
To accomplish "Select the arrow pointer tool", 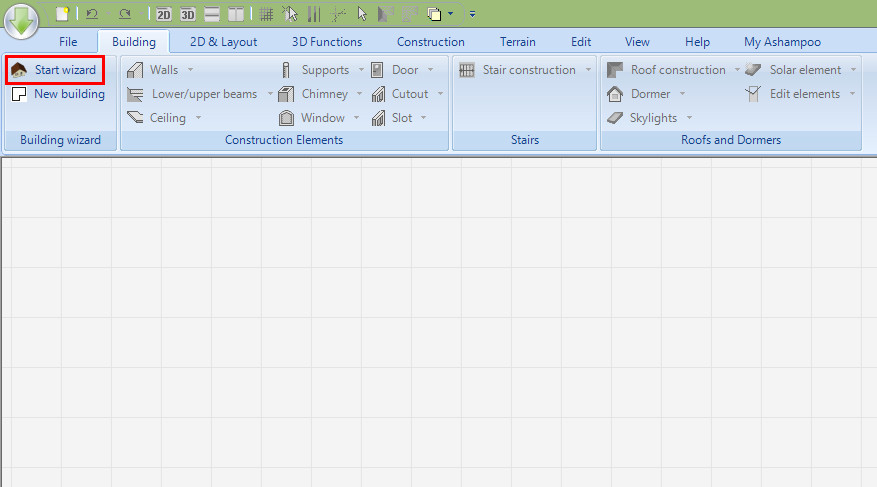I will click(x=362, y=14).
